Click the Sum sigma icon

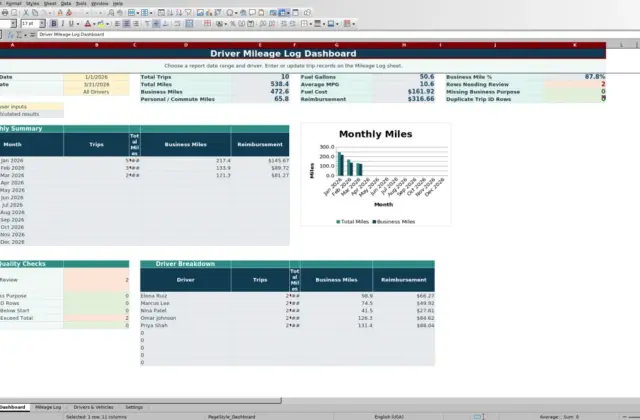pos(19,35)
